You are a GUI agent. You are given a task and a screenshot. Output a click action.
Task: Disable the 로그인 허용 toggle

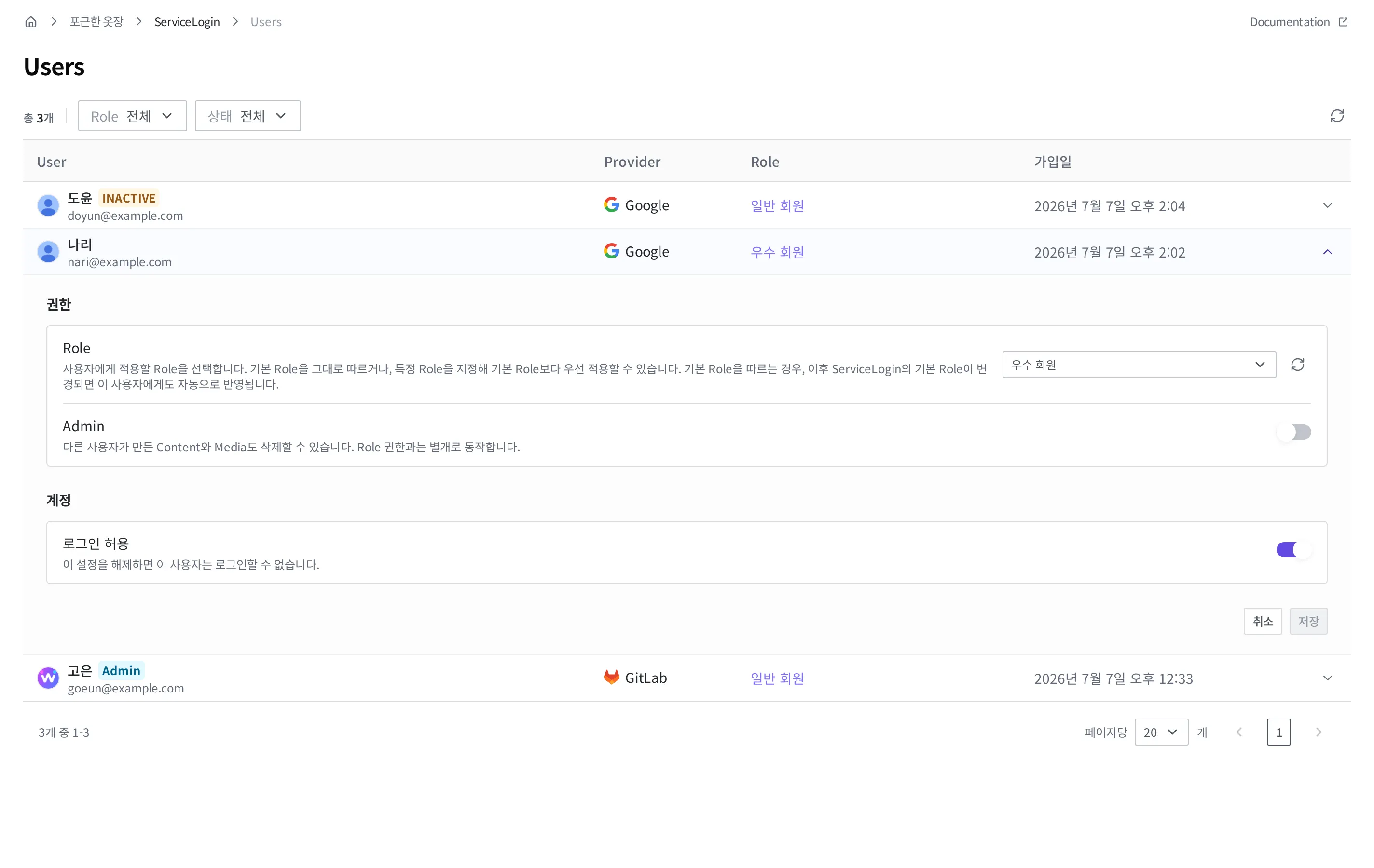(x=1293, y=550)
